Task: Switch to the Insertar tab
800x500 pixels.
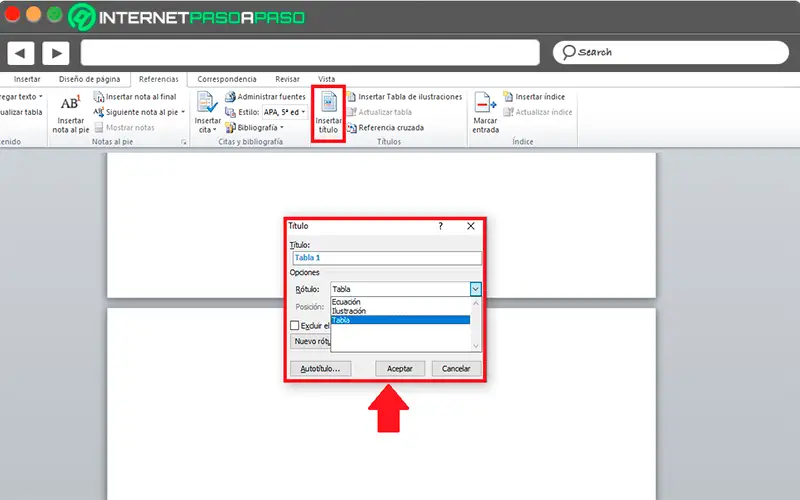Action: 27,79
